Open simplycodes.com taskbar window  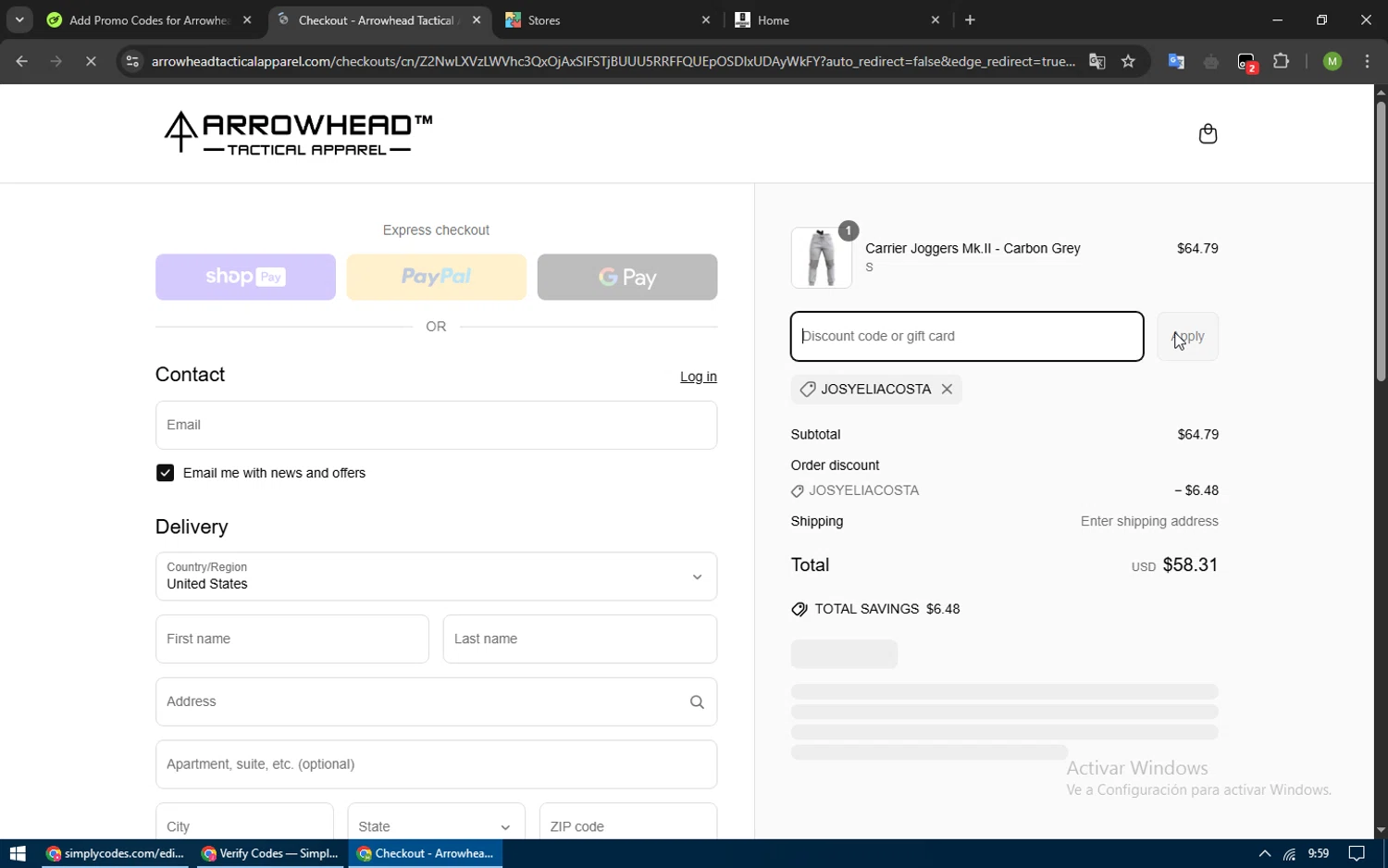115,854
